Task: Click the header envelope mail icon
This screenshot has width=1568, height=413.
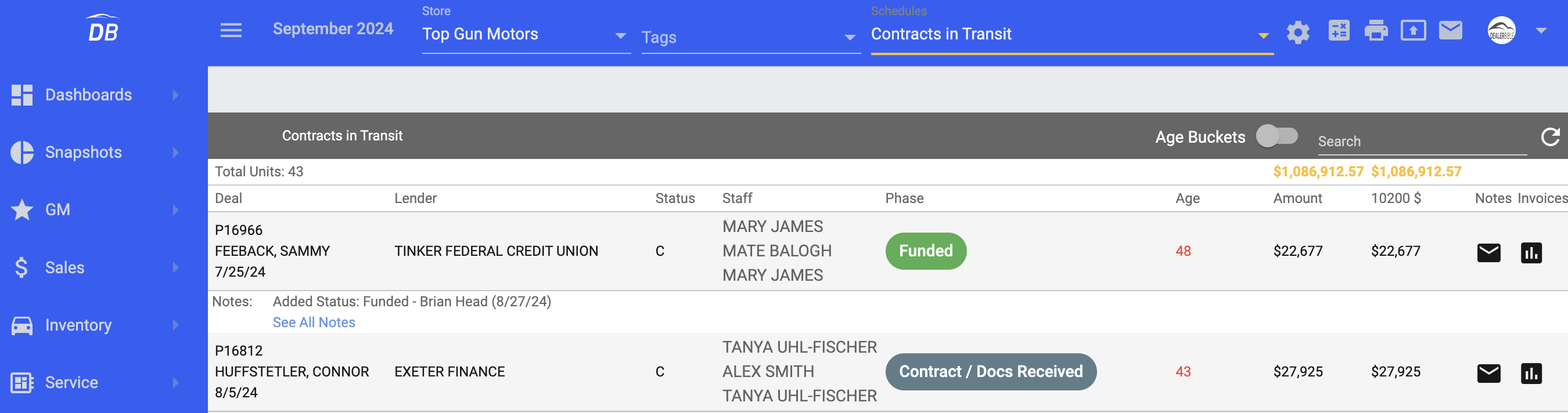Action: (x=1451, y=30)
